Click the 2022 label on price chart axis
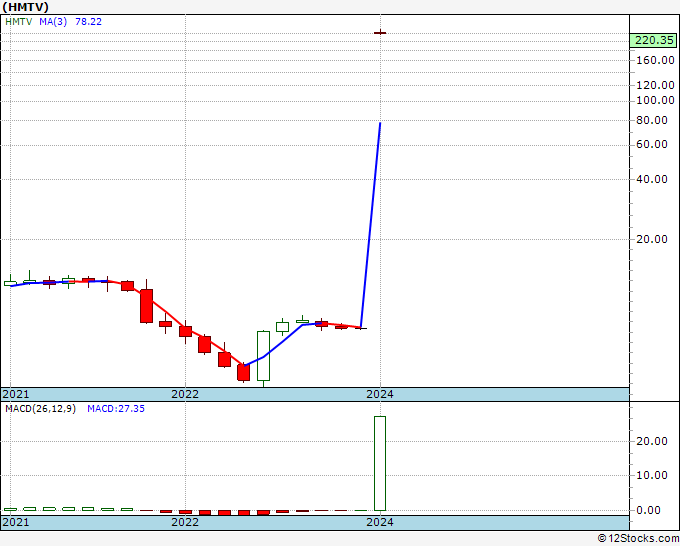 [185, 394]
